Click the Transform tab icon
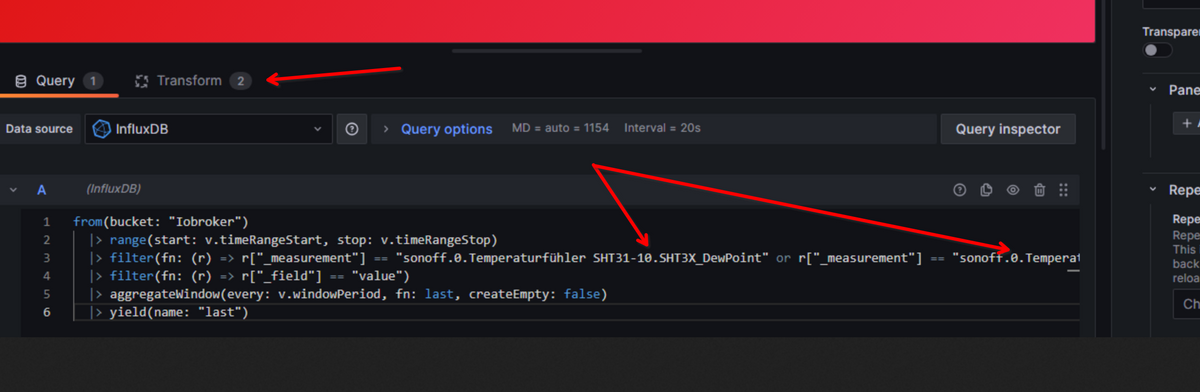 142,81
